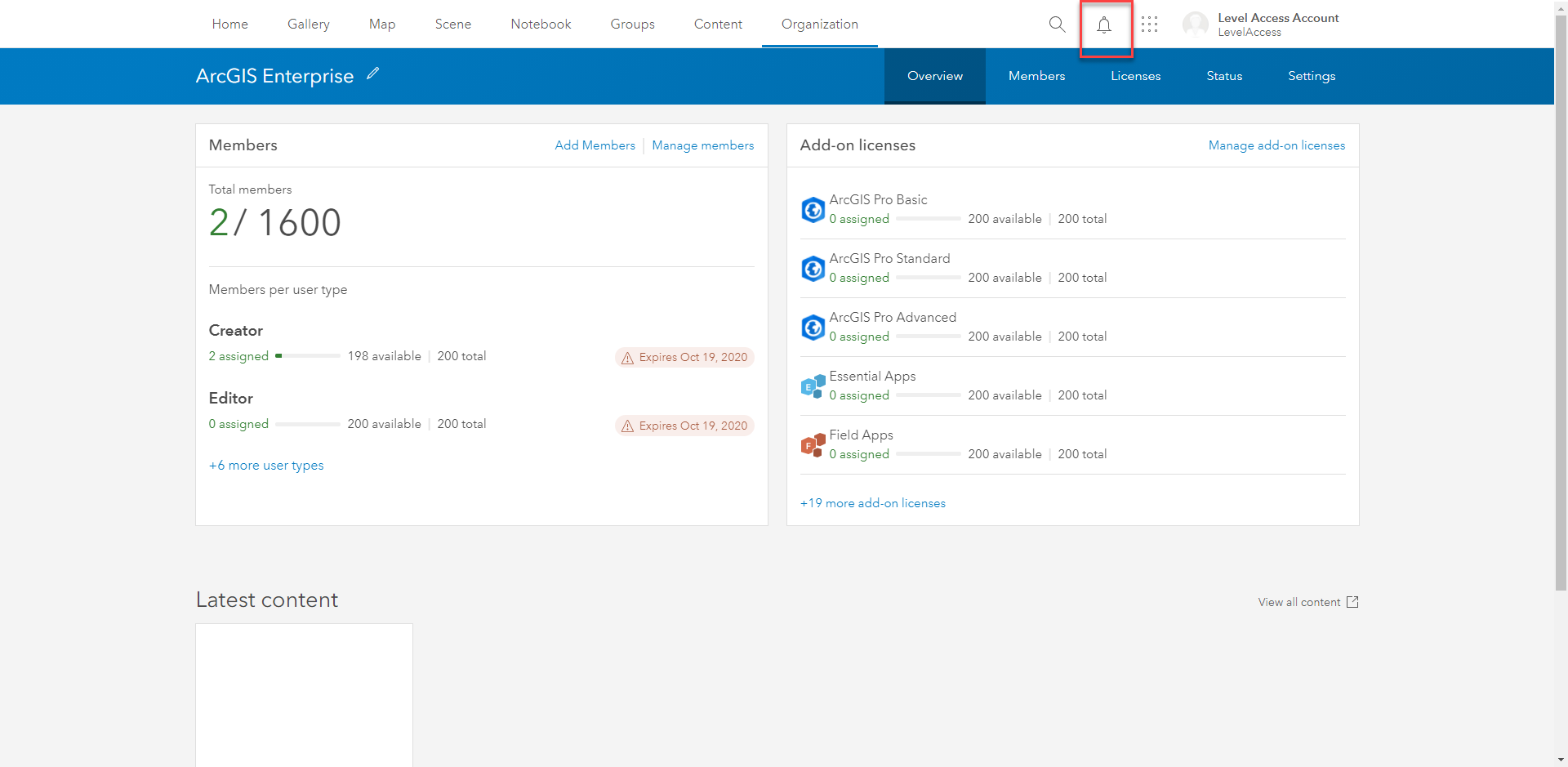
Task: Click the Essential Apps license name
Action: [872, 377]
